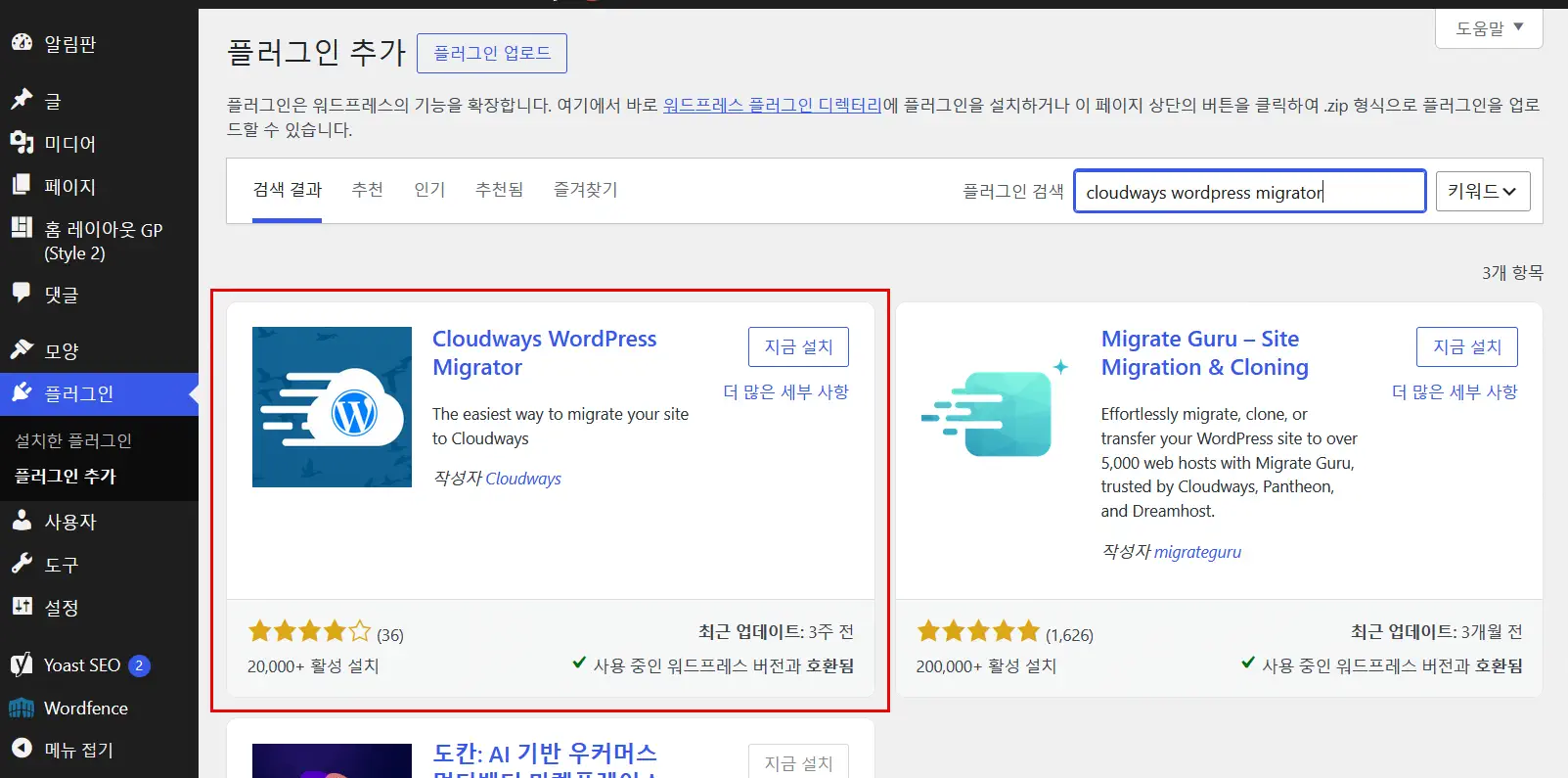Open 더 많은 세부 사항 for Migrate Guru

point(1455,391)
